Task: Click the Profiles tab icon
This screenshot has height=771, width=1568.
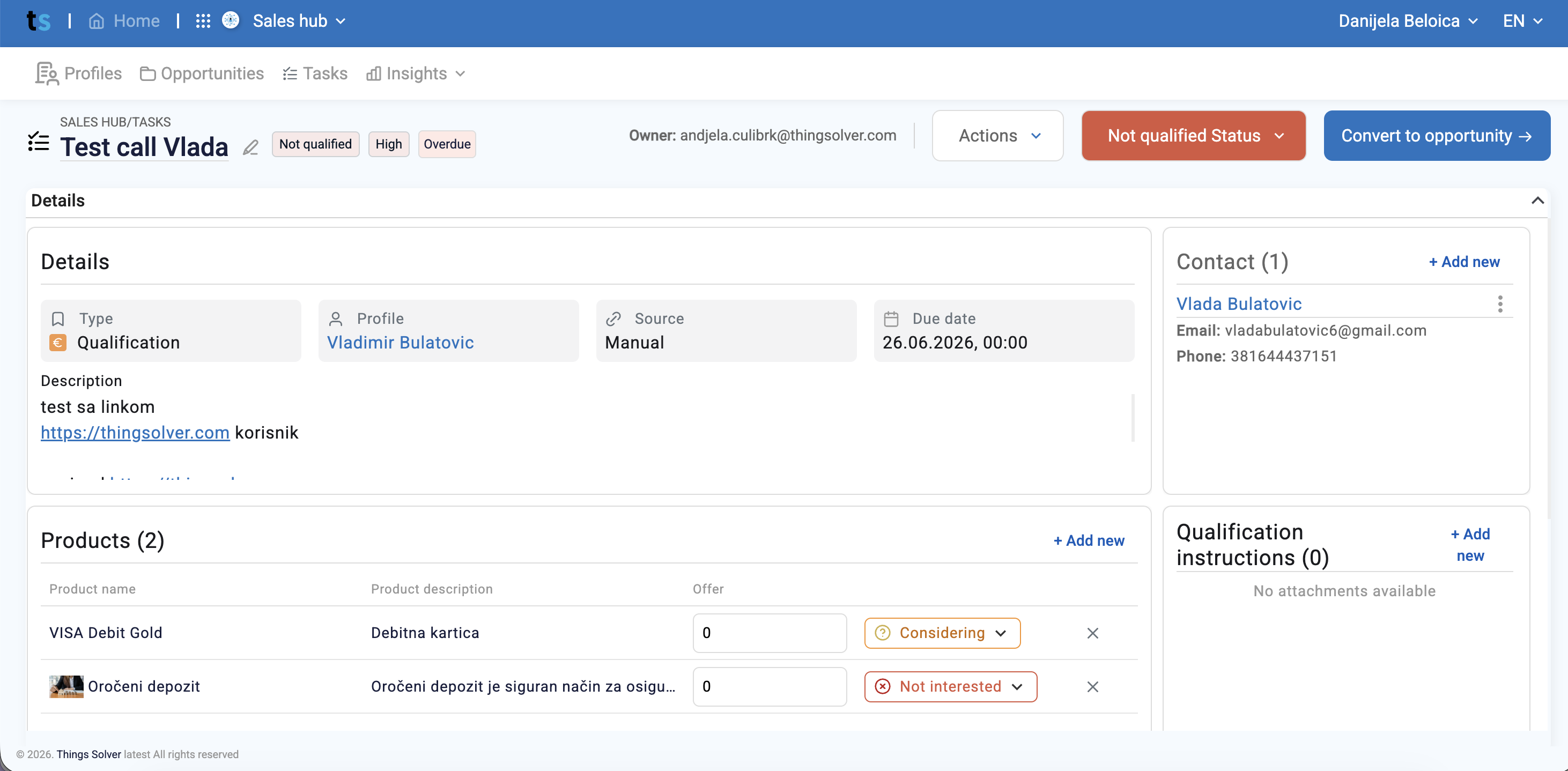Action: (x=47, y=73)
